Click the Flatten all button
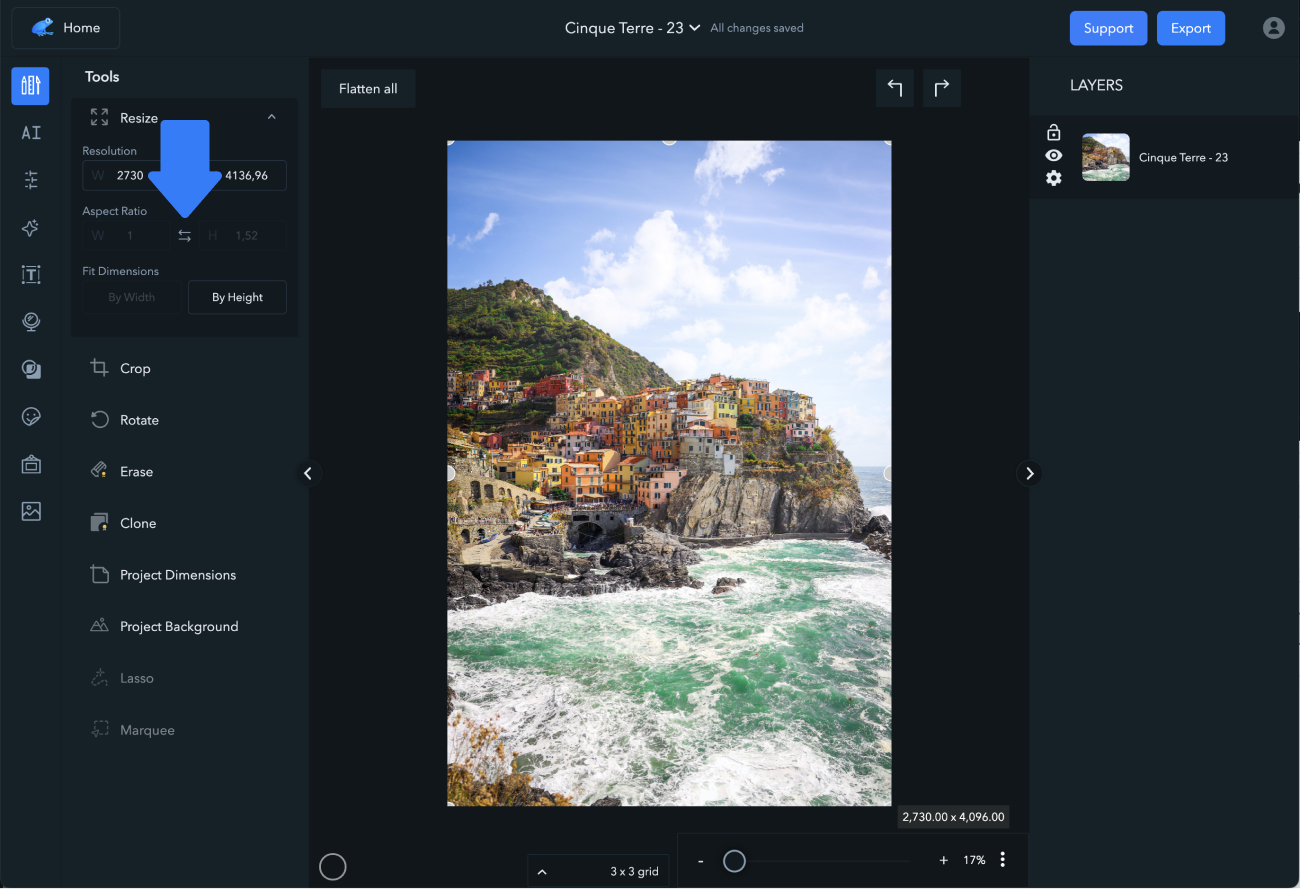This screenshot has height=889, width=1300. point(368,88)
